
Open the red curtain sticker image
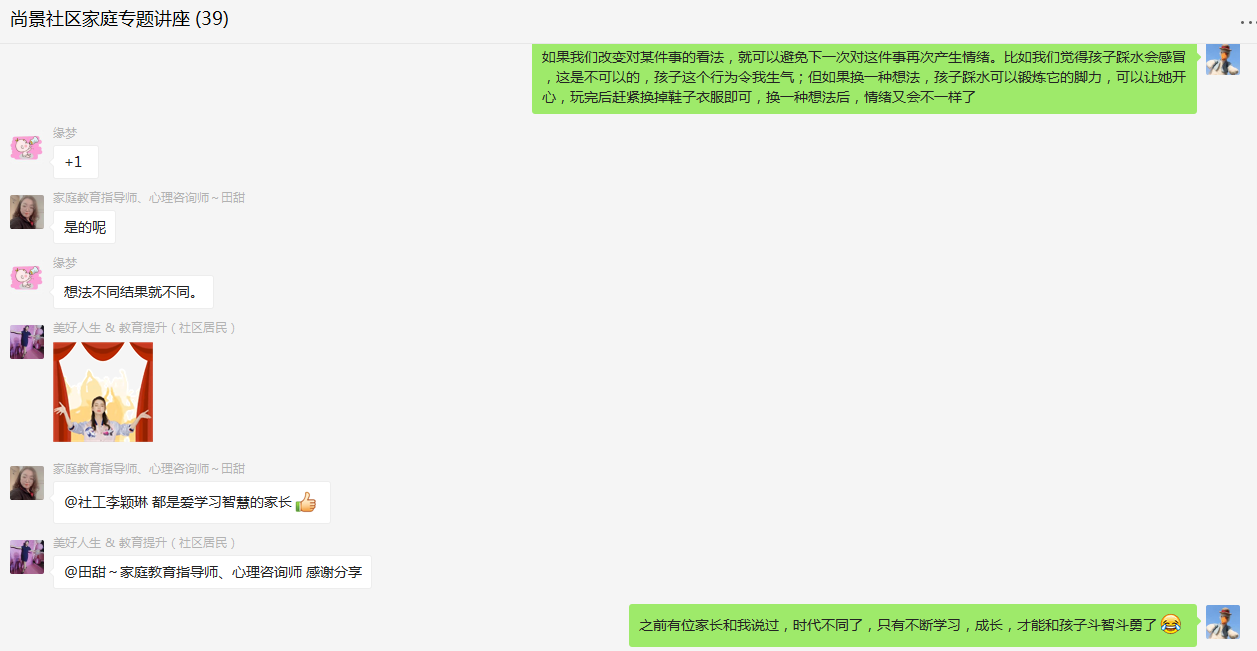coord(103,392)
